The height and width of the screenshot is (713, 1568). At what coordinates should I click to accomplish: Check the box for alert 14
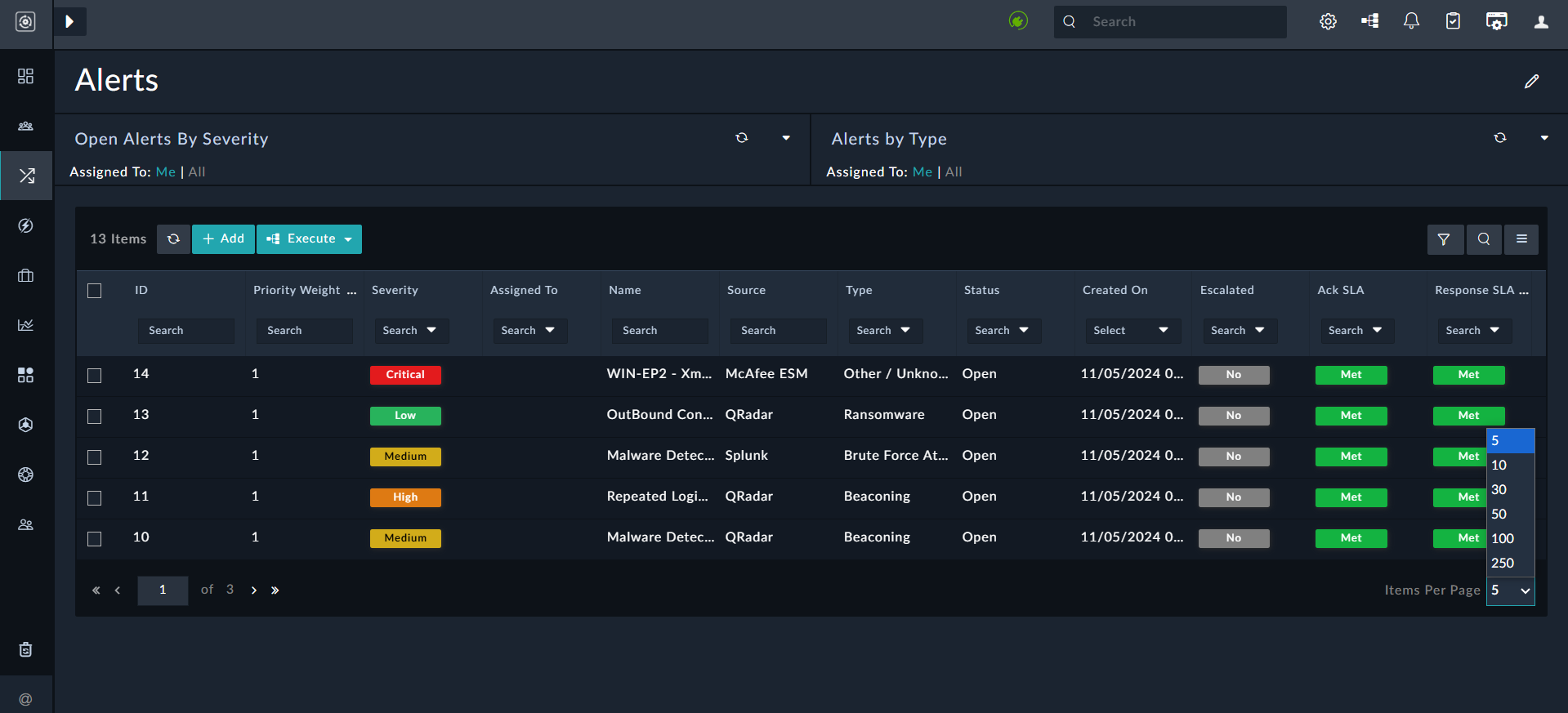point(95,376)
